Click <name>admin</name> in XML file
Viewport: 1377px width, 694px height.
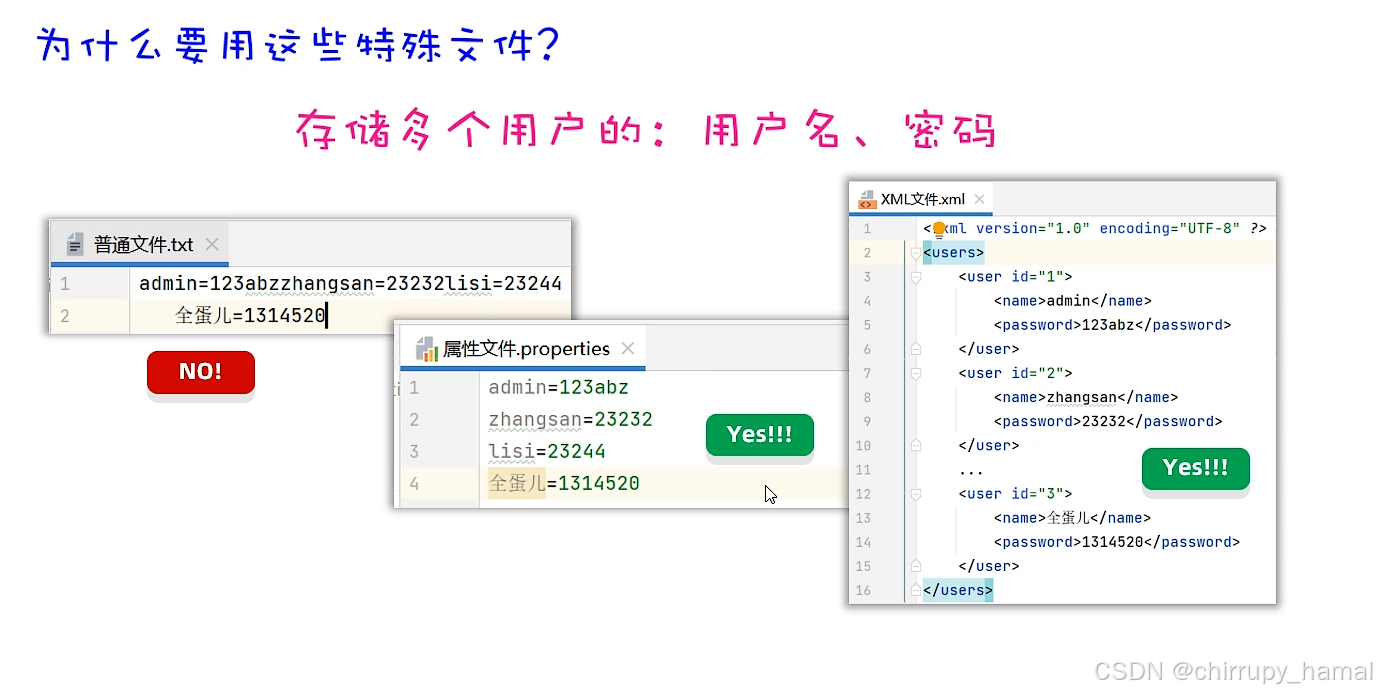[1073, 301]
